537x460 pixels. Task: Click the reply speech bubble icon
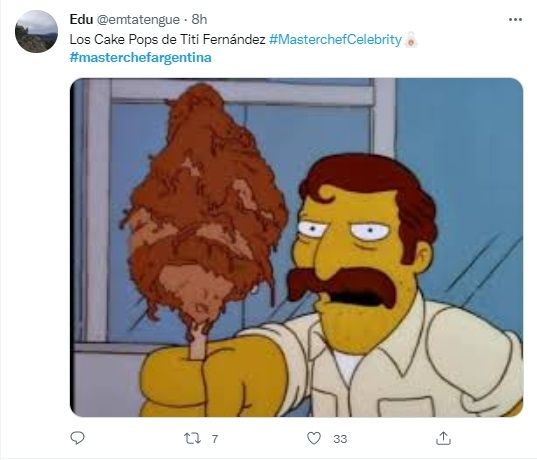(77, 438)
